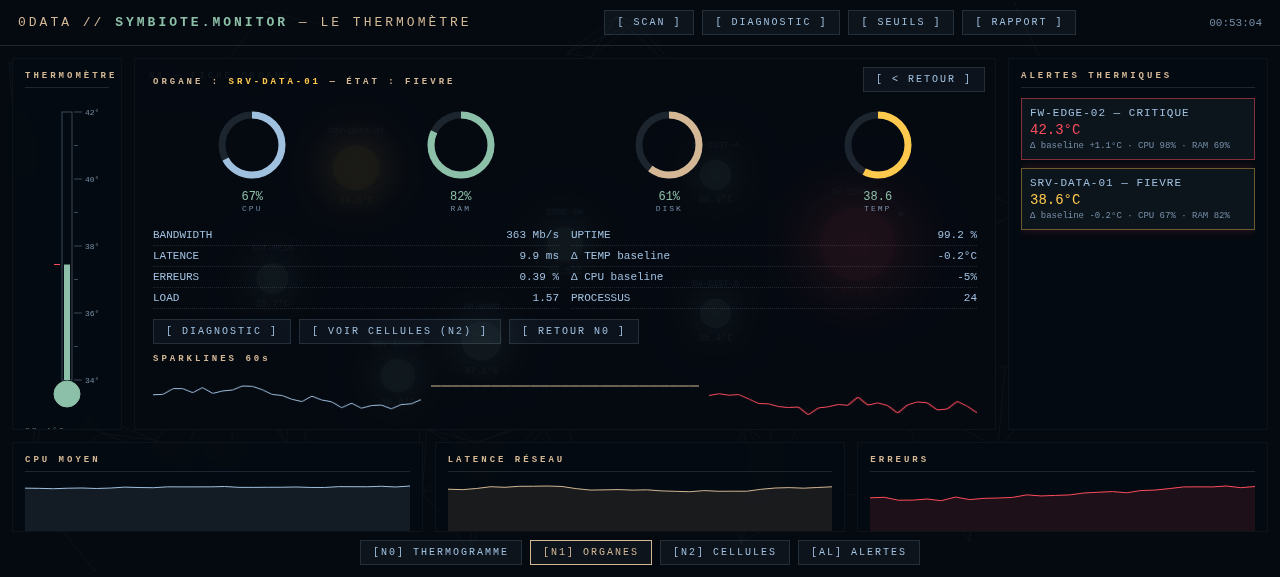The width and height of the screenshot is (1280, 577).
Task: Click the RETOUR N0 button
Action: tap(574, 332)
